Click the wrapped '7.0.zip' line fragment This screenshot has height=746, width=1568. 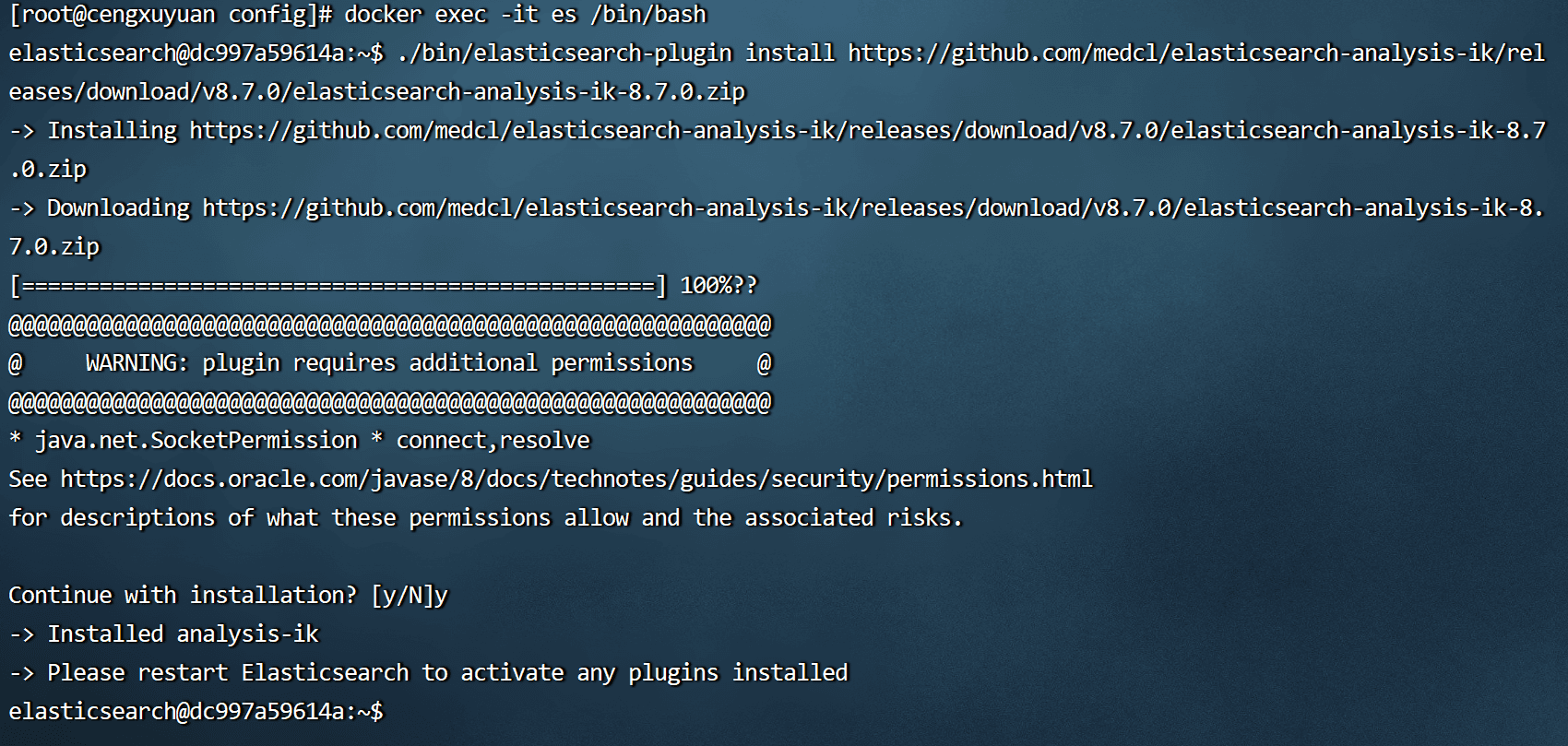point(54,247)
